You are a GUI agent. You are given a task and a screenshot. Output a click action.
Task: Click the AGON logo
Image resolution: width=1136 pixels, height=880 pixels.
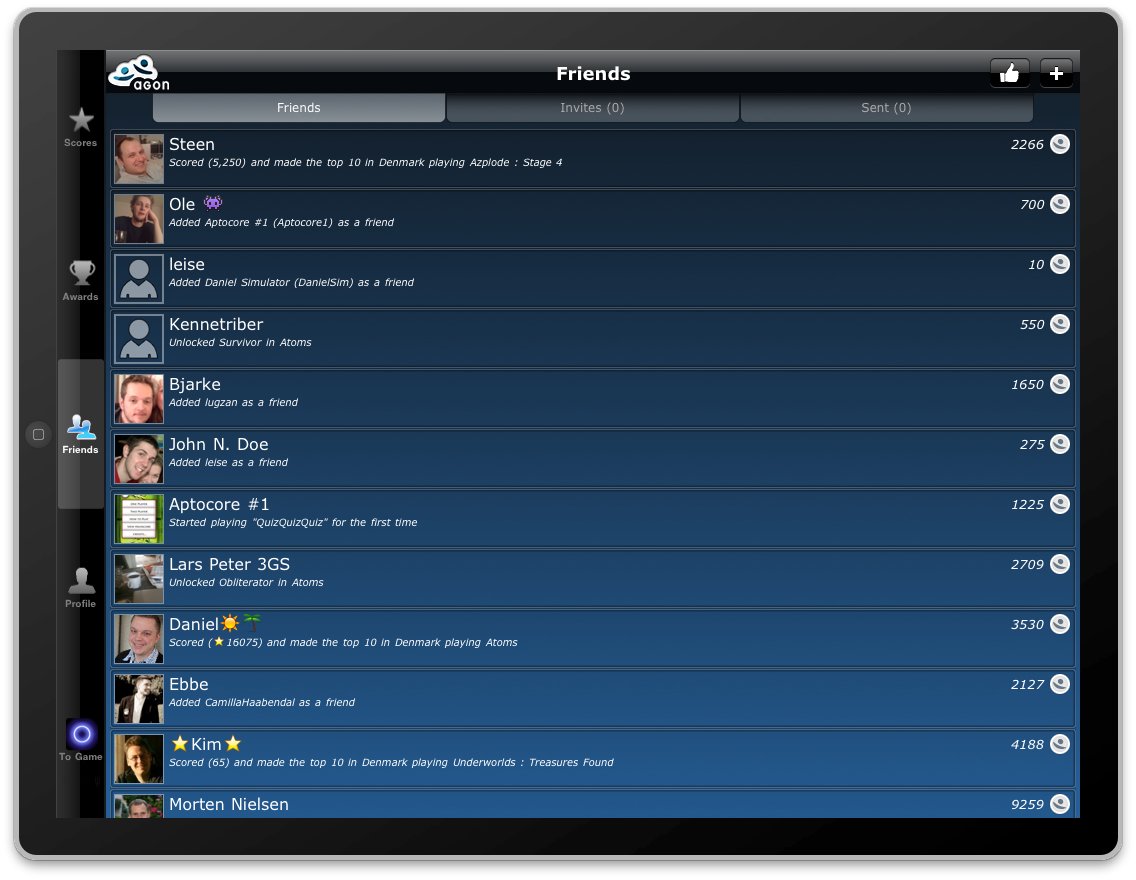coord(139,73)
